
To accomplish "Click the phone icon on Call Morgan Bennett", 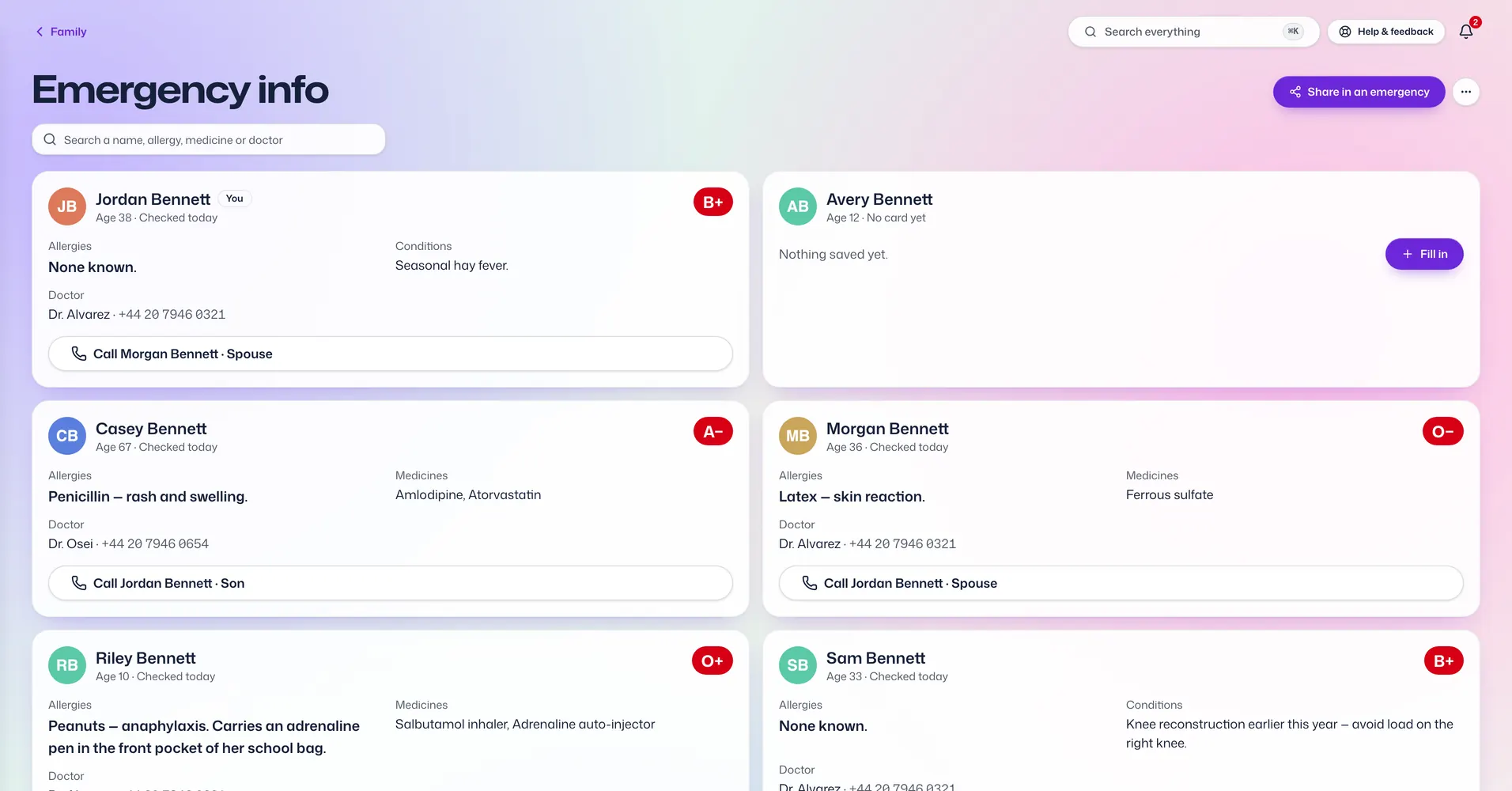I will (79, 354).
